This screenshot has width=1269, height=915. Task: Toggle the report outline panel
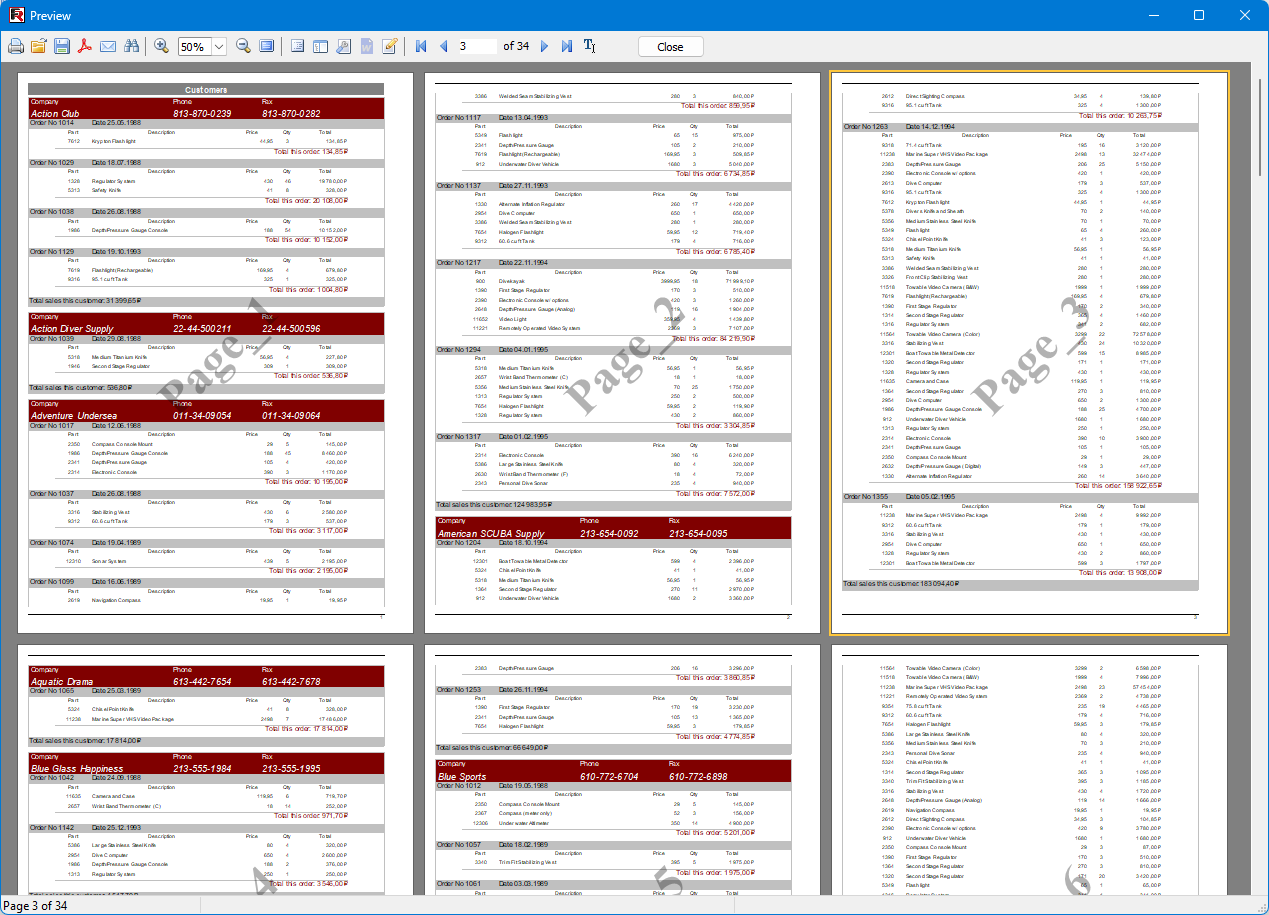(x=297, y=47)
